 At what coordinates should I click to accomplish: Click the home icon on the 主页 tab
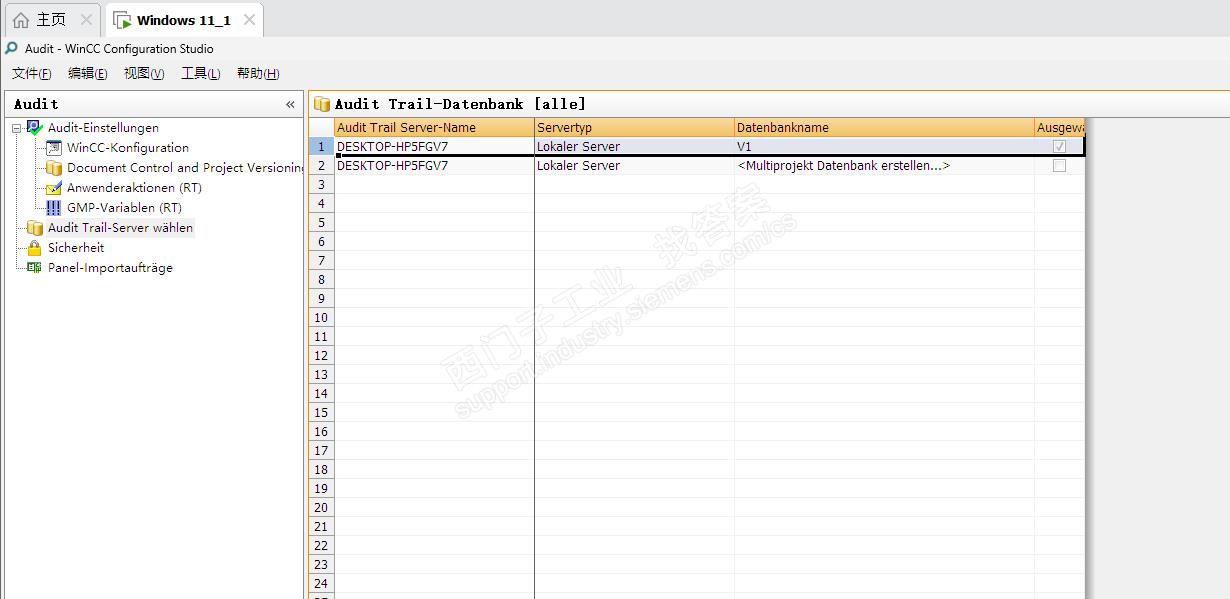(21, 20)
